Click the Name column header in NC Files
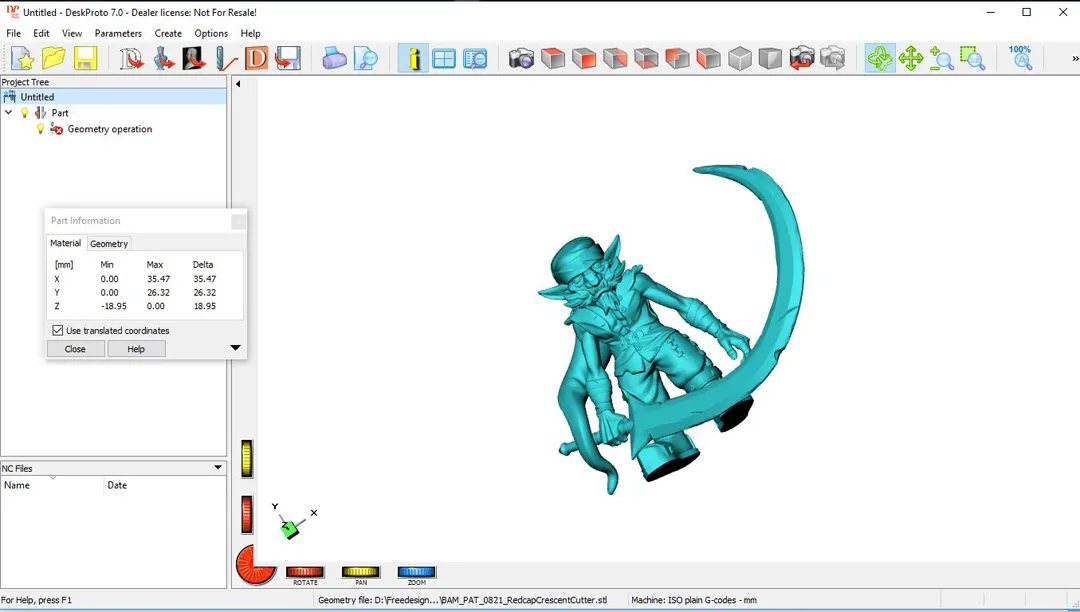Screen dimensions: 1080x612 (52, 485)
